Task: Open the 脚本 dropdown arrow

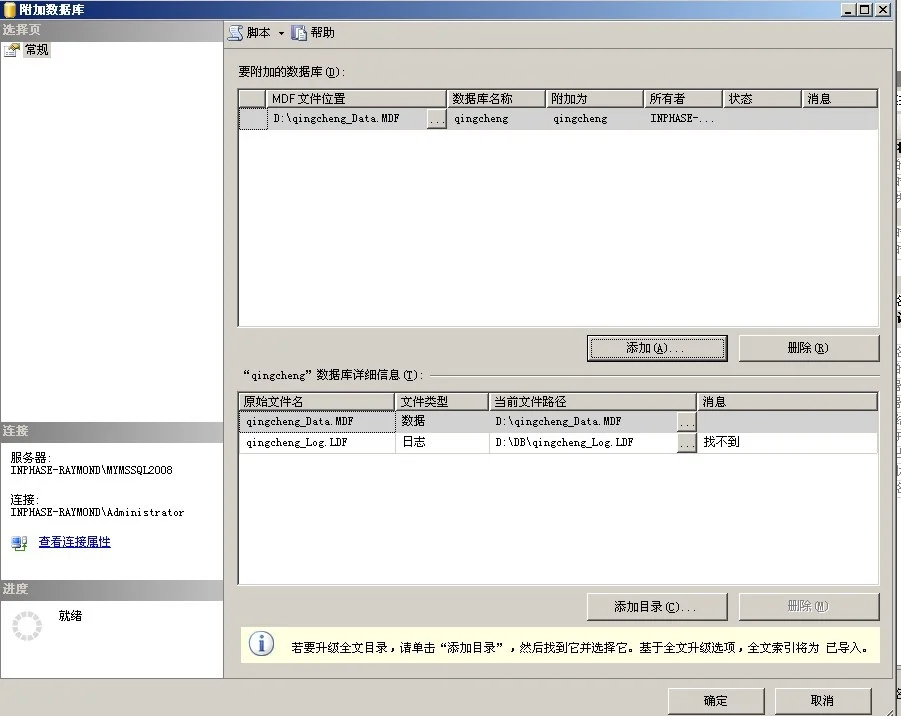Action: 281,34
